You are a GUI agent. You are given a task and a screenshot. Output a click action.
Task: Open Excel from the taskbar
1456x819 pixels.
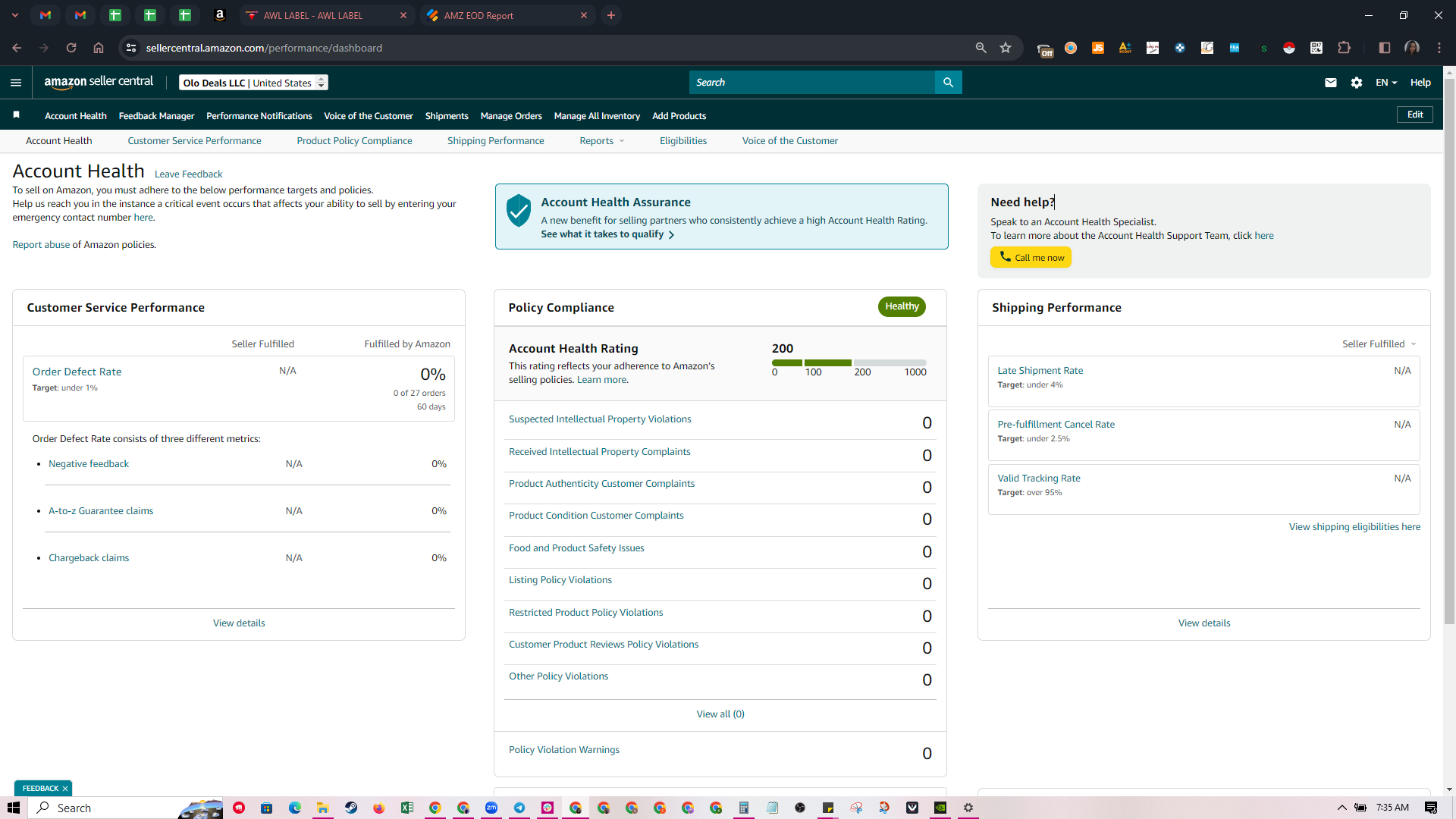coord(407,808)
